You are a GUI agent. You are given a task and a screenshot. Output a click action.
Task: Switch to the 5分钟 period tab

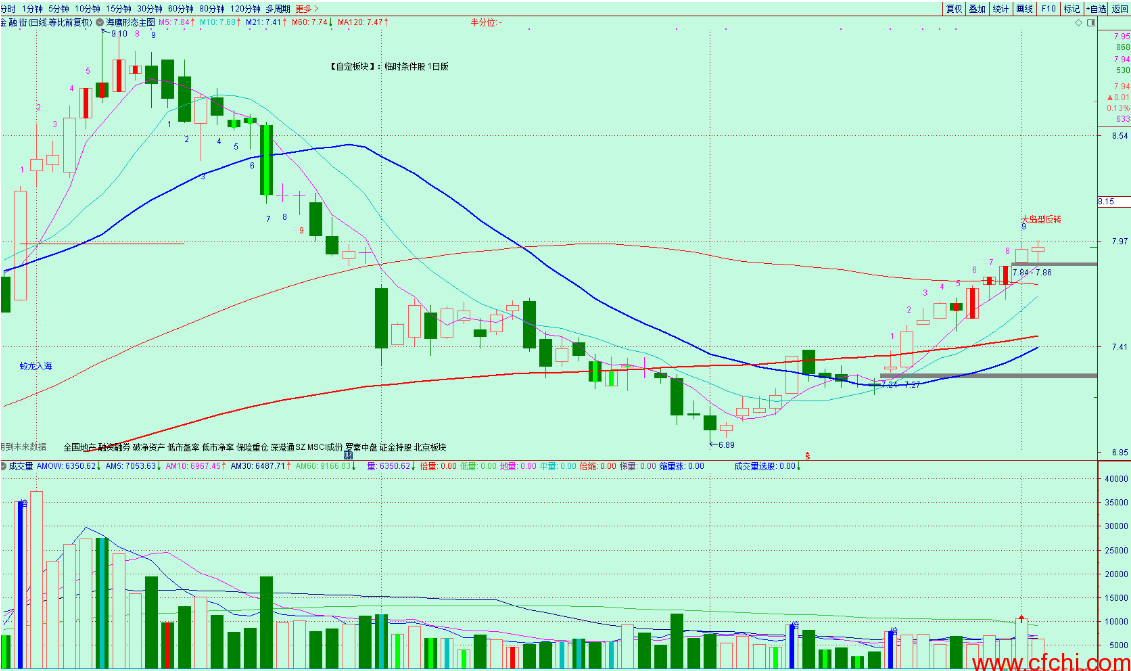pos(59,9)
